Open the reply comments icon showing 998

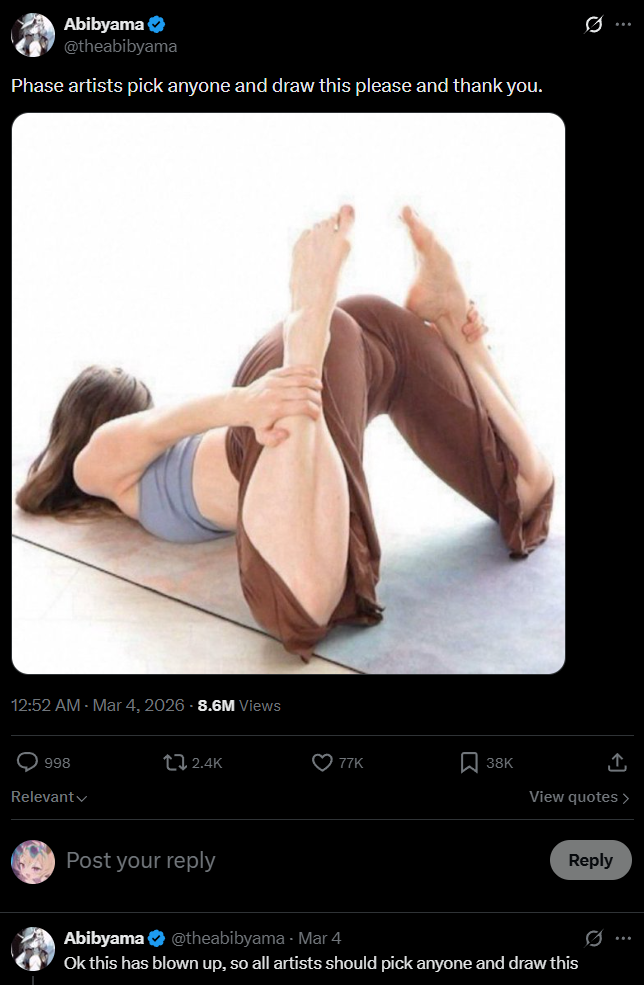(27, 763)
